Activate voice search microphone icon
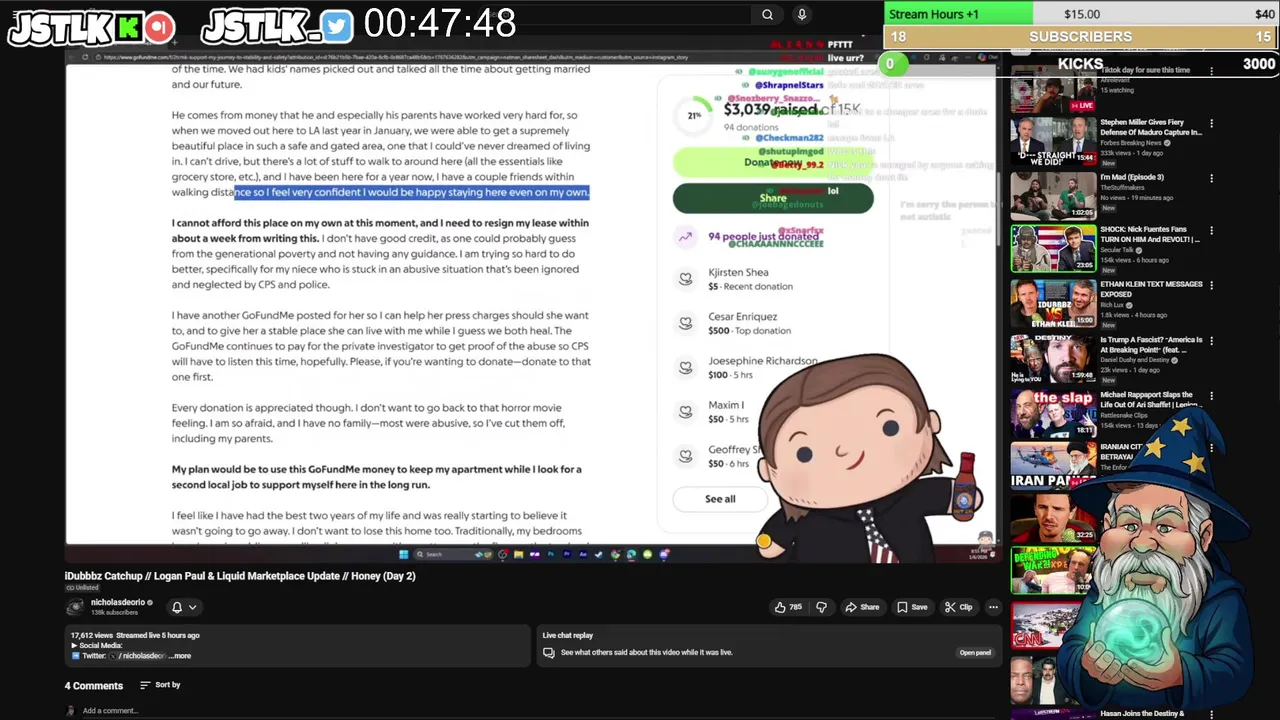The height and width of the screenshot is (720, 1280). (x=801, y=15)
